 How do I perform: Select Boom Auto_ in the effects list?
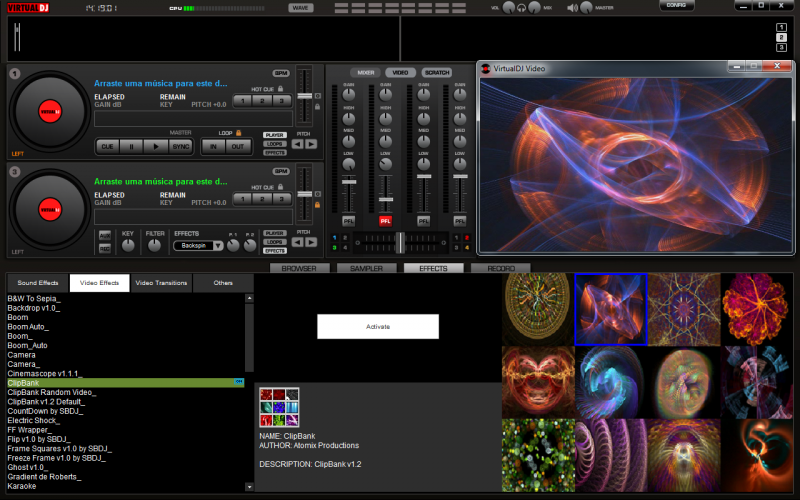tap(28, 327)
